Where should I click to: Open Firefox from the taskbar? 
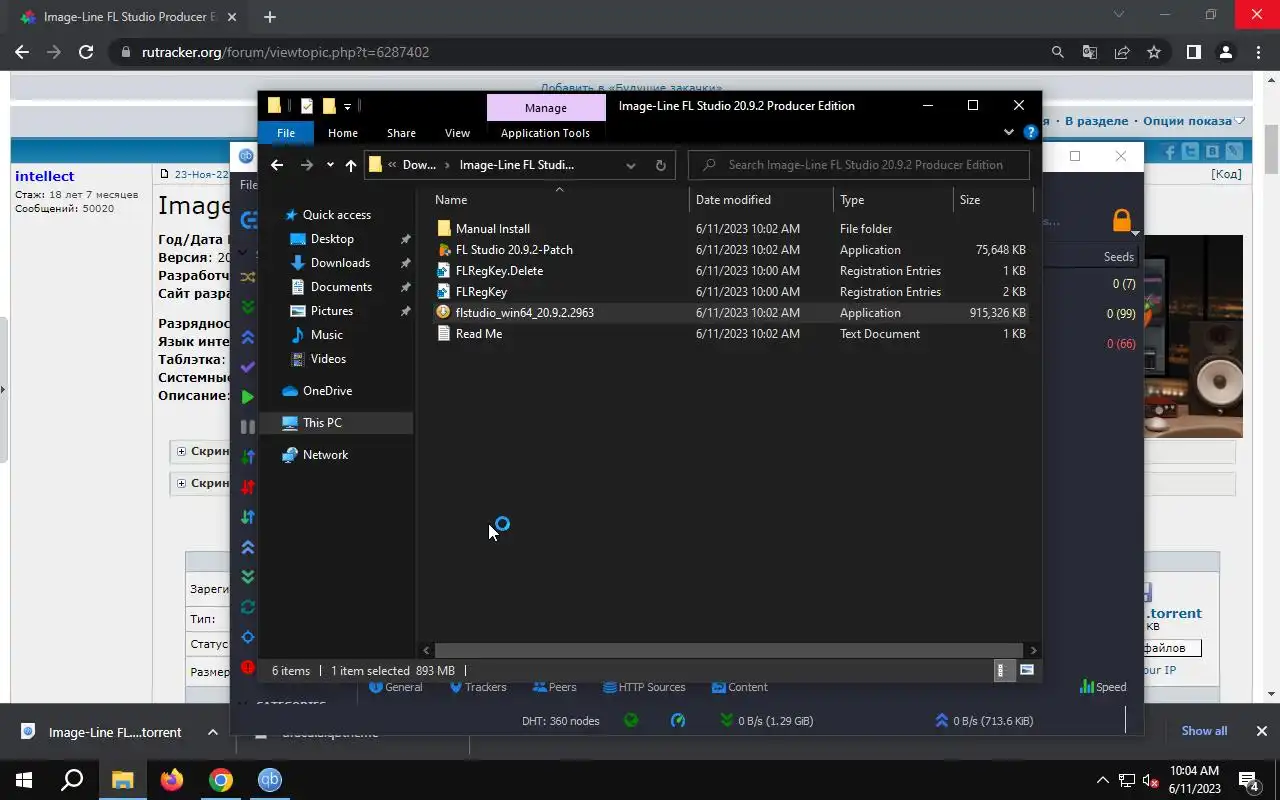pyautogui.click(x=172, y=780)
